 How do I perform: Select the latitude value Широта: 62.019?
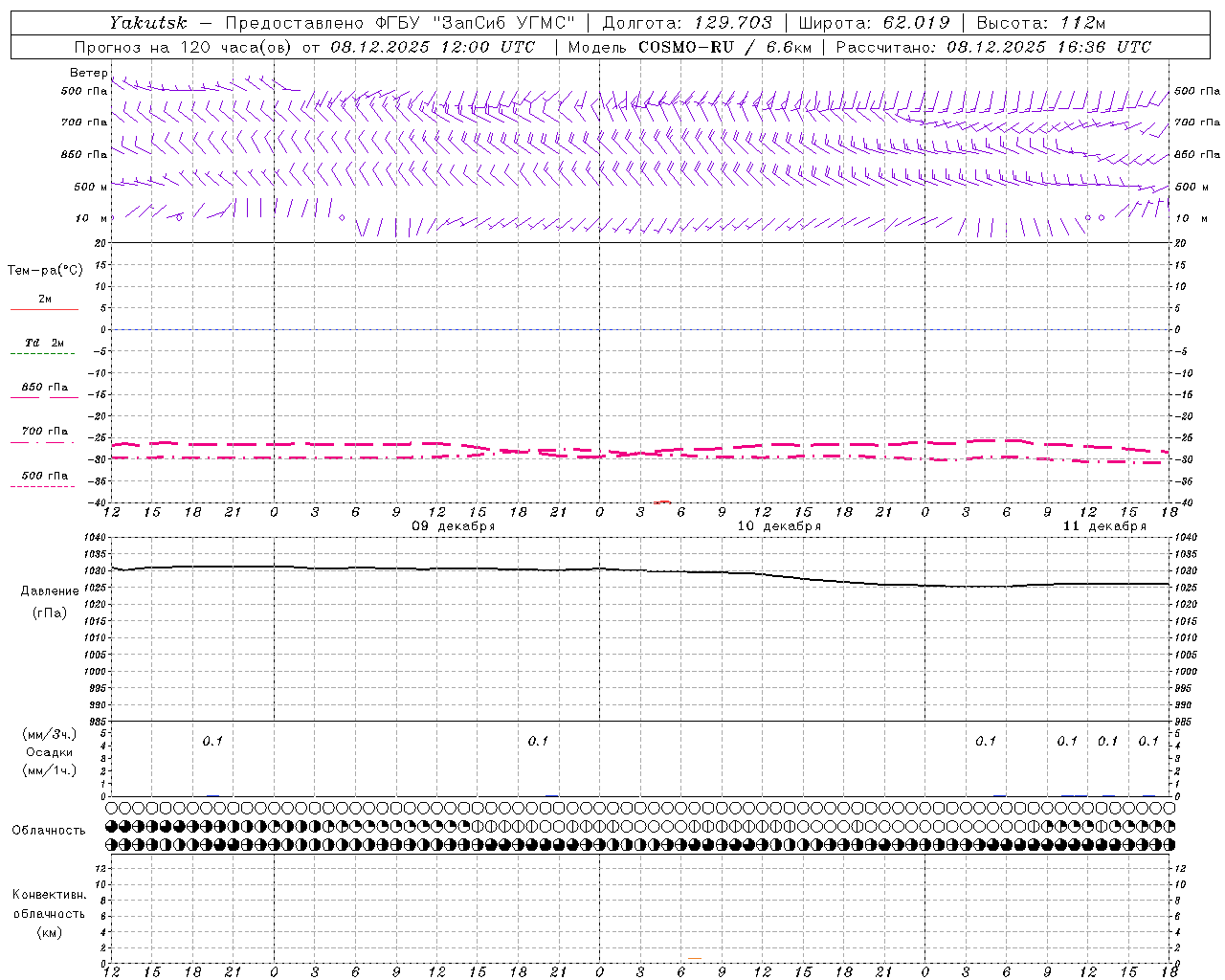[x=875, y=23]
